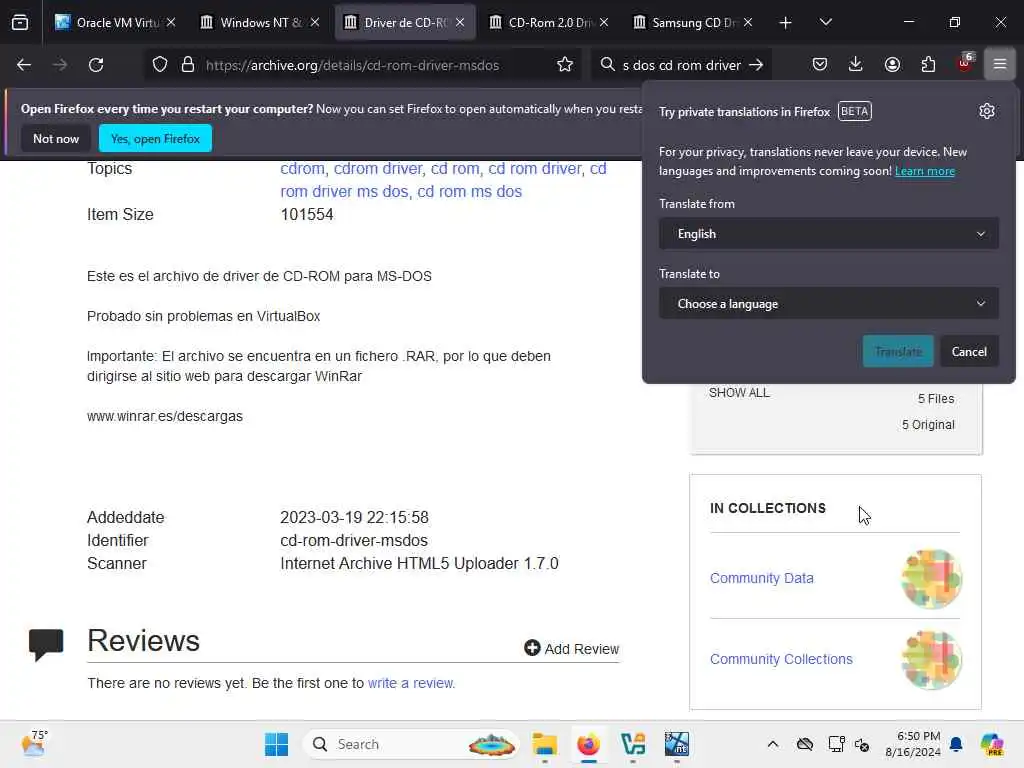Click search magnifier in search bar
The image size is (1024, 768).
tap(607, 65)
